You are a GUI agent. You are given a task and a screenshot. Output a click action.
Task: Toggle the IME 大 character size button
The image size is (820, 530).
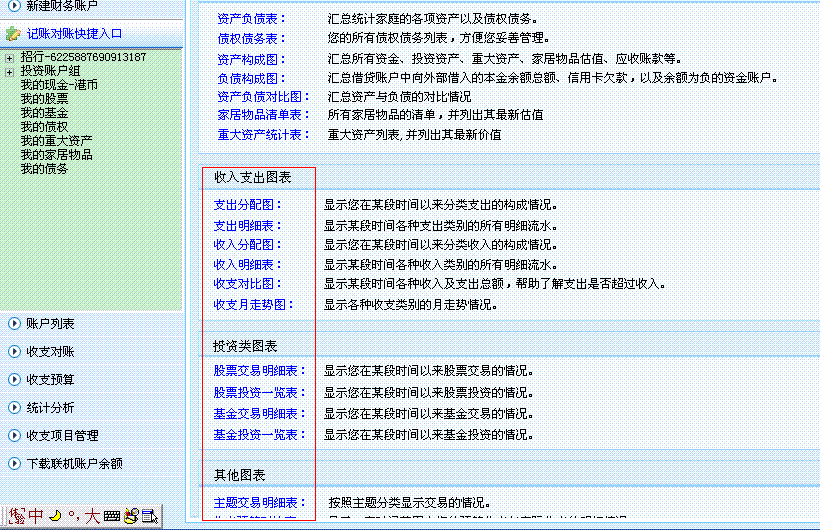(x=92, y=516)
